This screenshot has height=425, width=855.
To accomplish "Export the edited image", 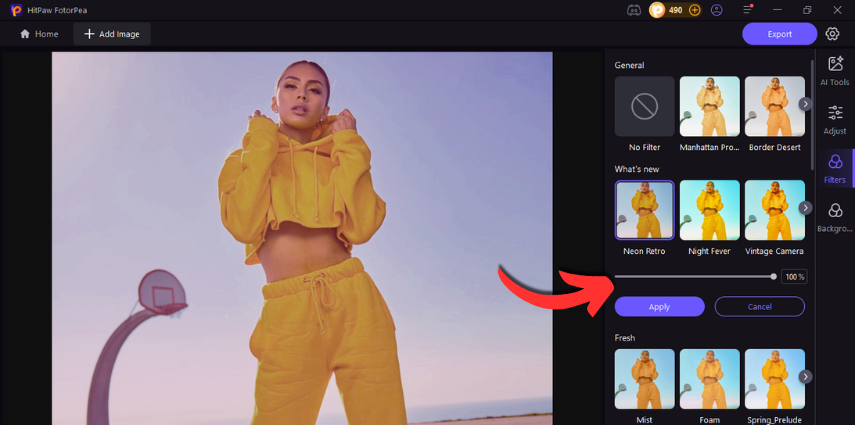I will [780, 34].
